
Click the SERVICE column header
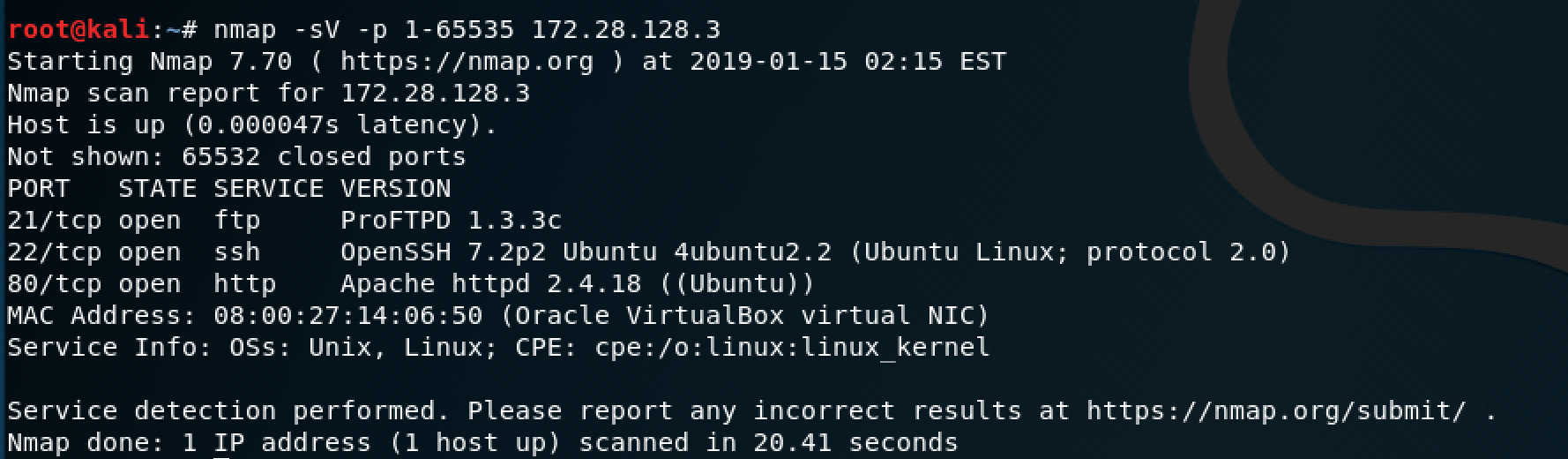[x=268, y=189]
